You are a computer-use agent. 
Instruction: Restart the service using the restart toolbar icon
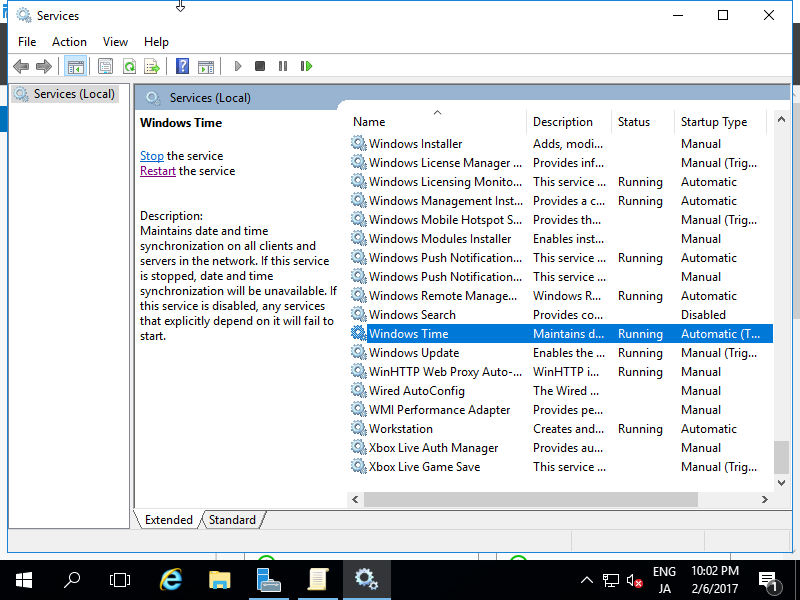tap(306, 66)
